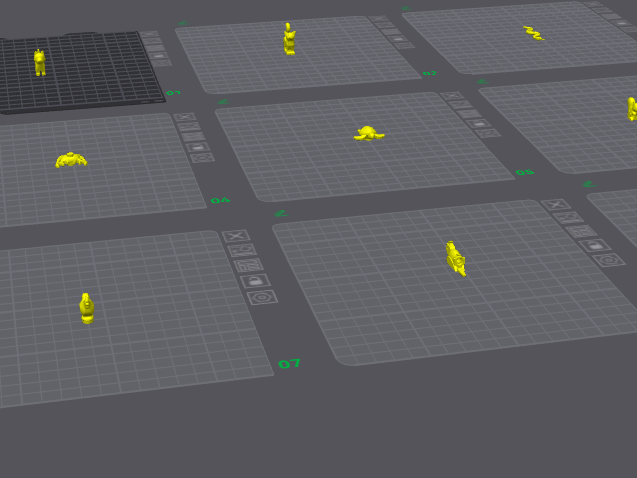The width and height of the screenshot is (637, 478).
Task: Toggle lock on plate right of 07
Action: [595, 245]
